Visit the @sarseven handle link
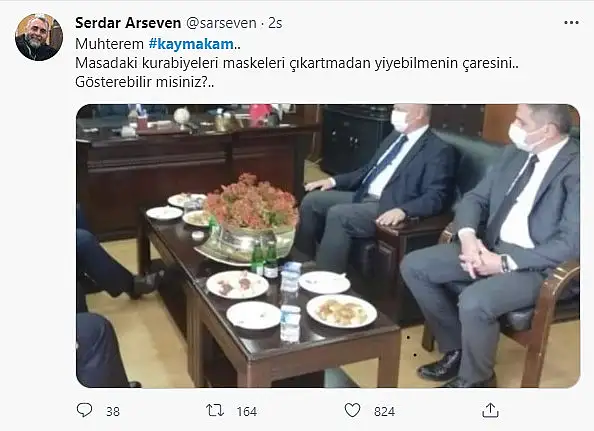This screenshot has height=431, width=594. (221, 23)
